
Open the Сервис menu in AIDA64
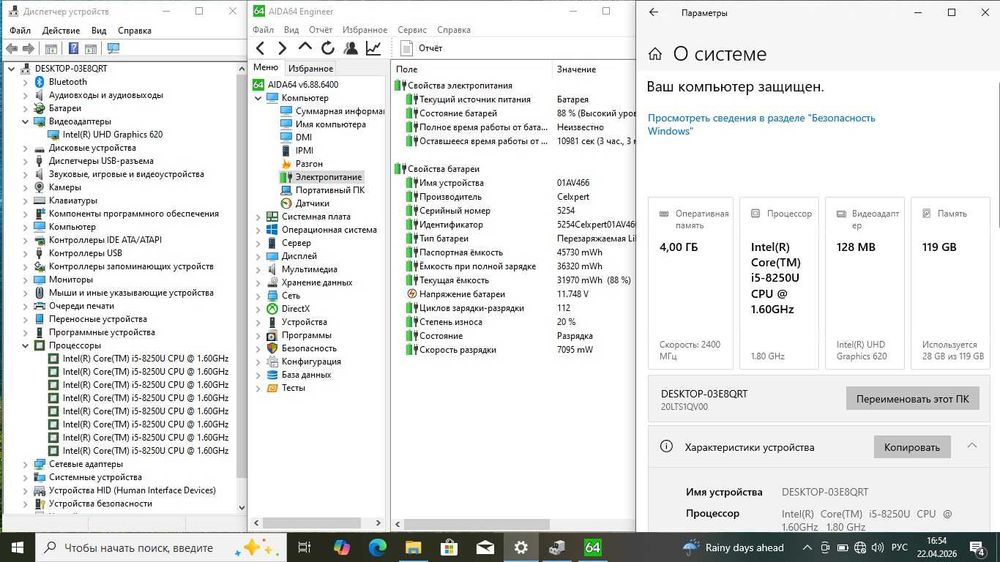(411, 29)
